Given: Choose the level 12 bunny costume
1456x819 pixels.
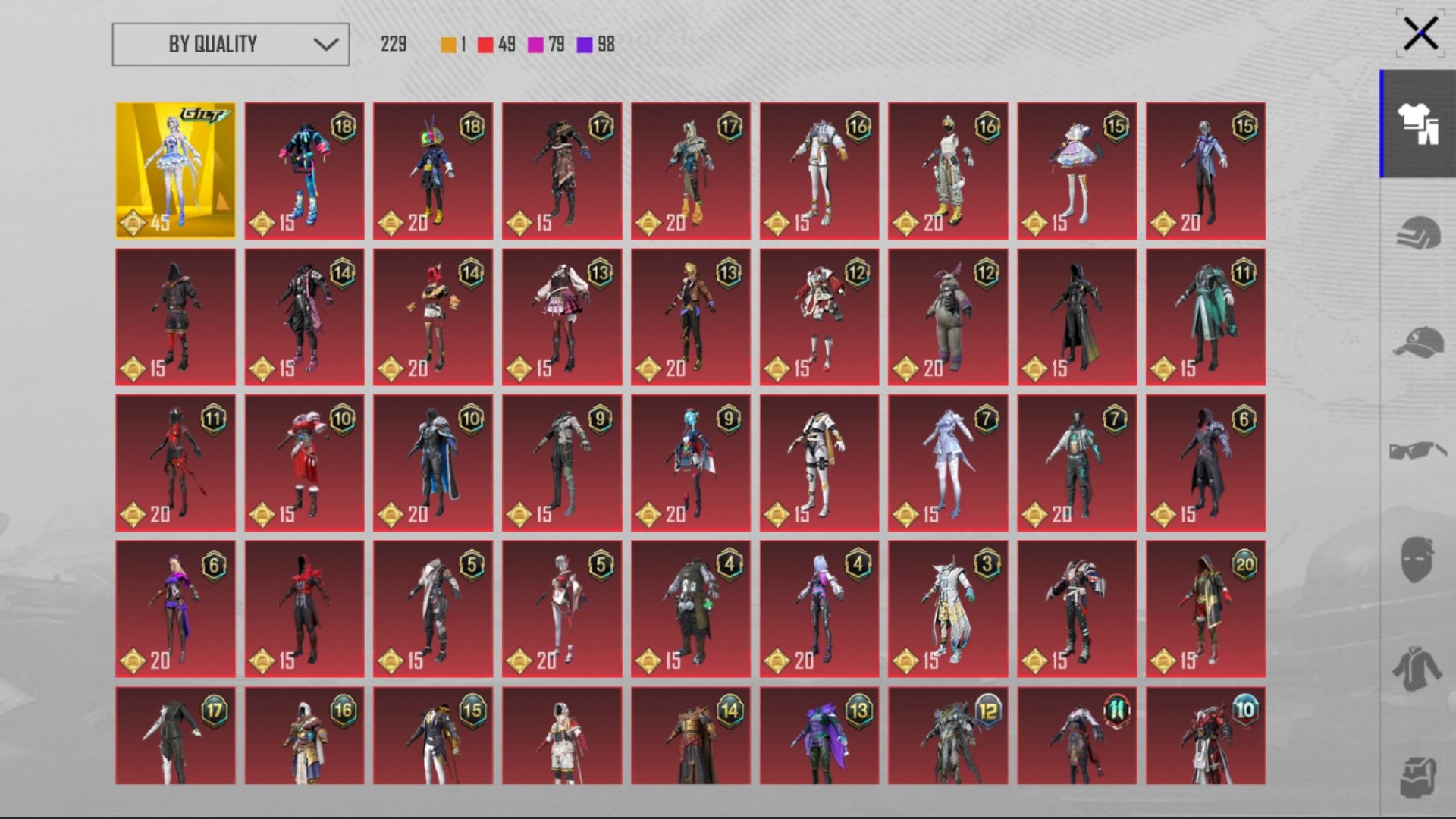Looking at the screenshot, I should point(948,317).
